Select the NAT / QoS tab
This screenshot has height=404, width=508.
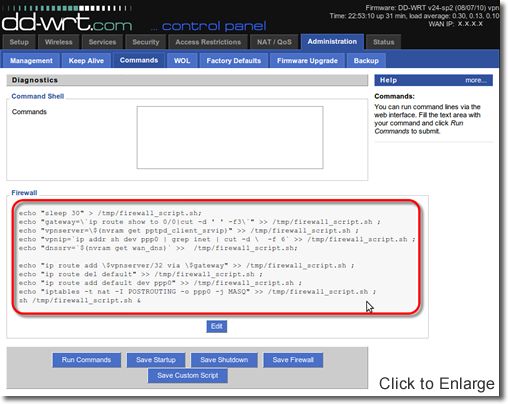pos(274,42)
